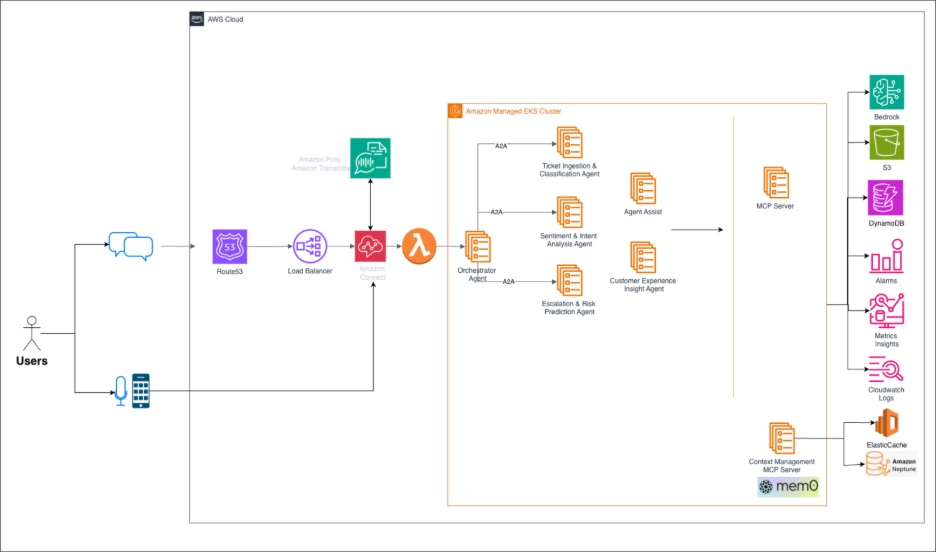Click the Amazon Connect icon
Viewport: 936px width, 552px height.
pos(371,246)
